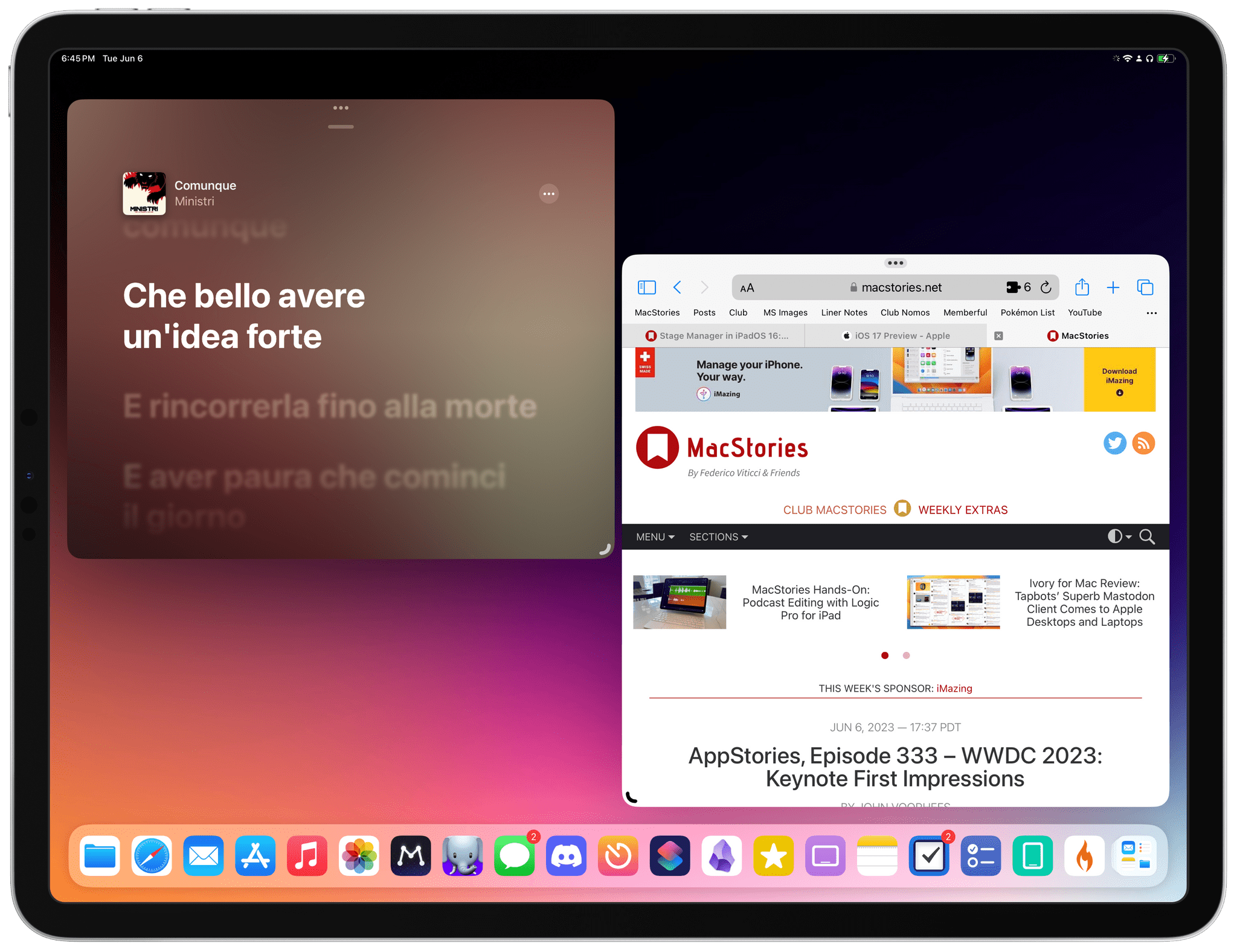Viewport: 1237px width, 952px height.
Task: Open Club MacStories link
Action: pyautogui.click(x=835, y=510)
